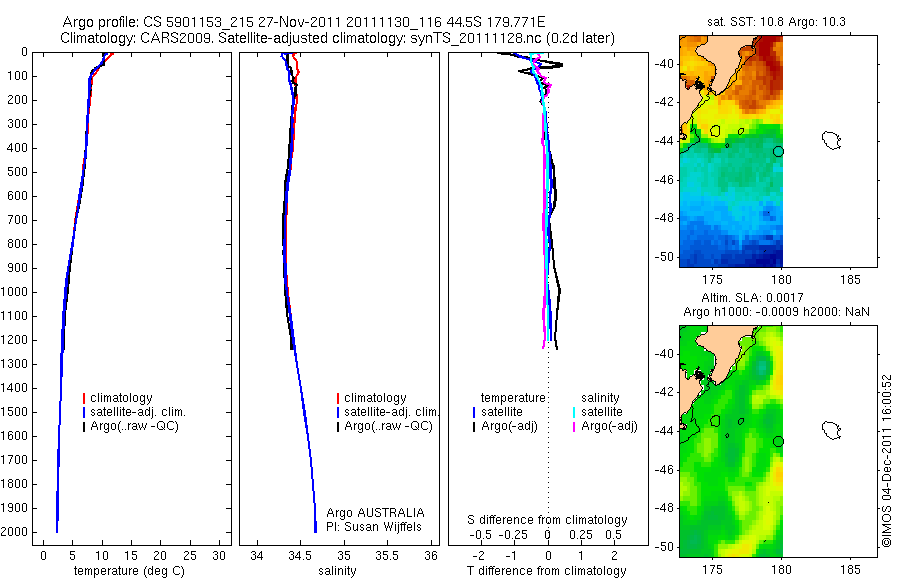The width and height of the screenshot is (900, 580).
Task: Click the 'Altim. SLA: 0.0017' title
Action: [752, 297]
